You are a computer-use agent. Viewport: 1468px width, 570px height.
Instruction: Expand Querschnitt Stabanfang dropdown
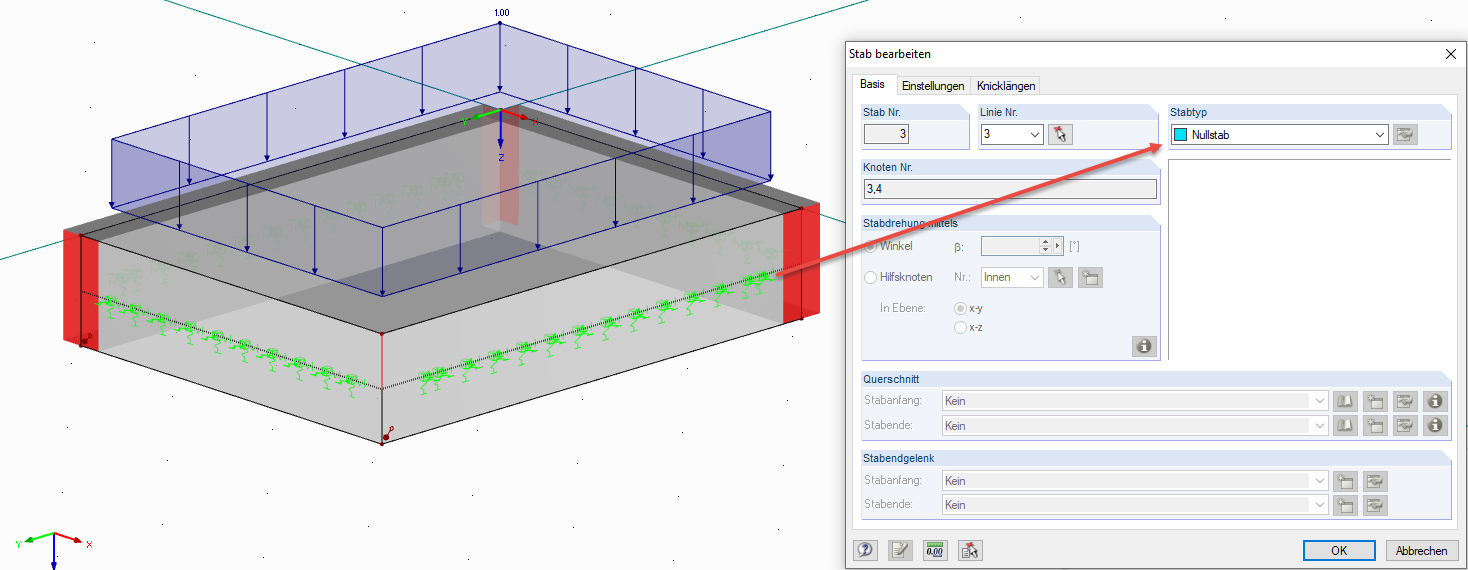pos(1320,400)
